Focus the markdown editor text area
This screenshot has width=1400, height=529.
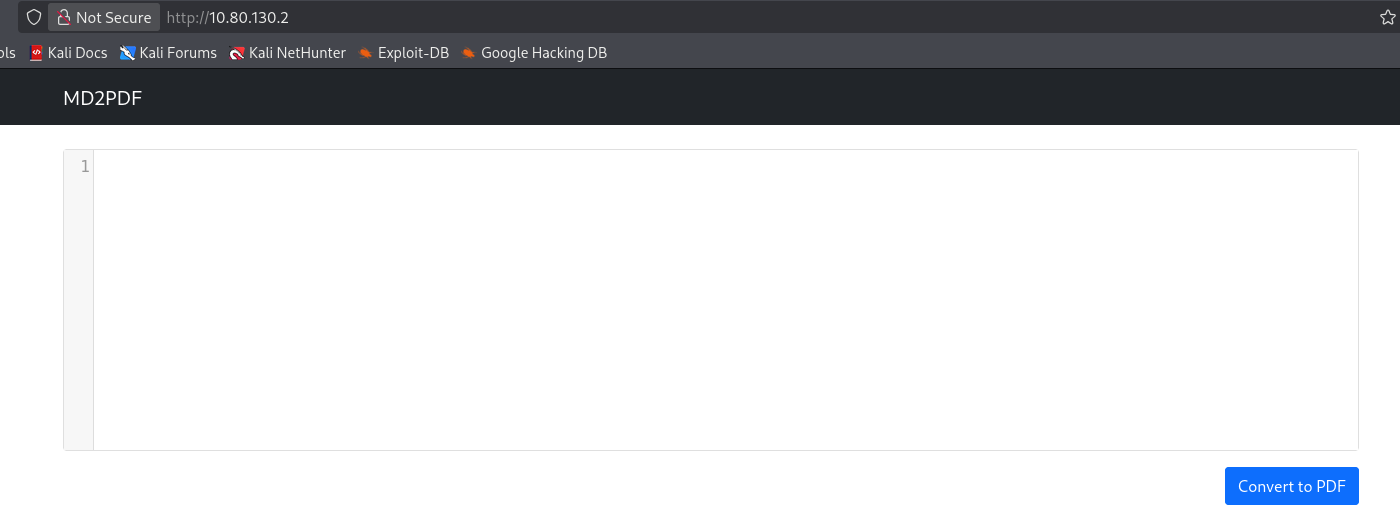pyautogui.click(x=726, y=300)
